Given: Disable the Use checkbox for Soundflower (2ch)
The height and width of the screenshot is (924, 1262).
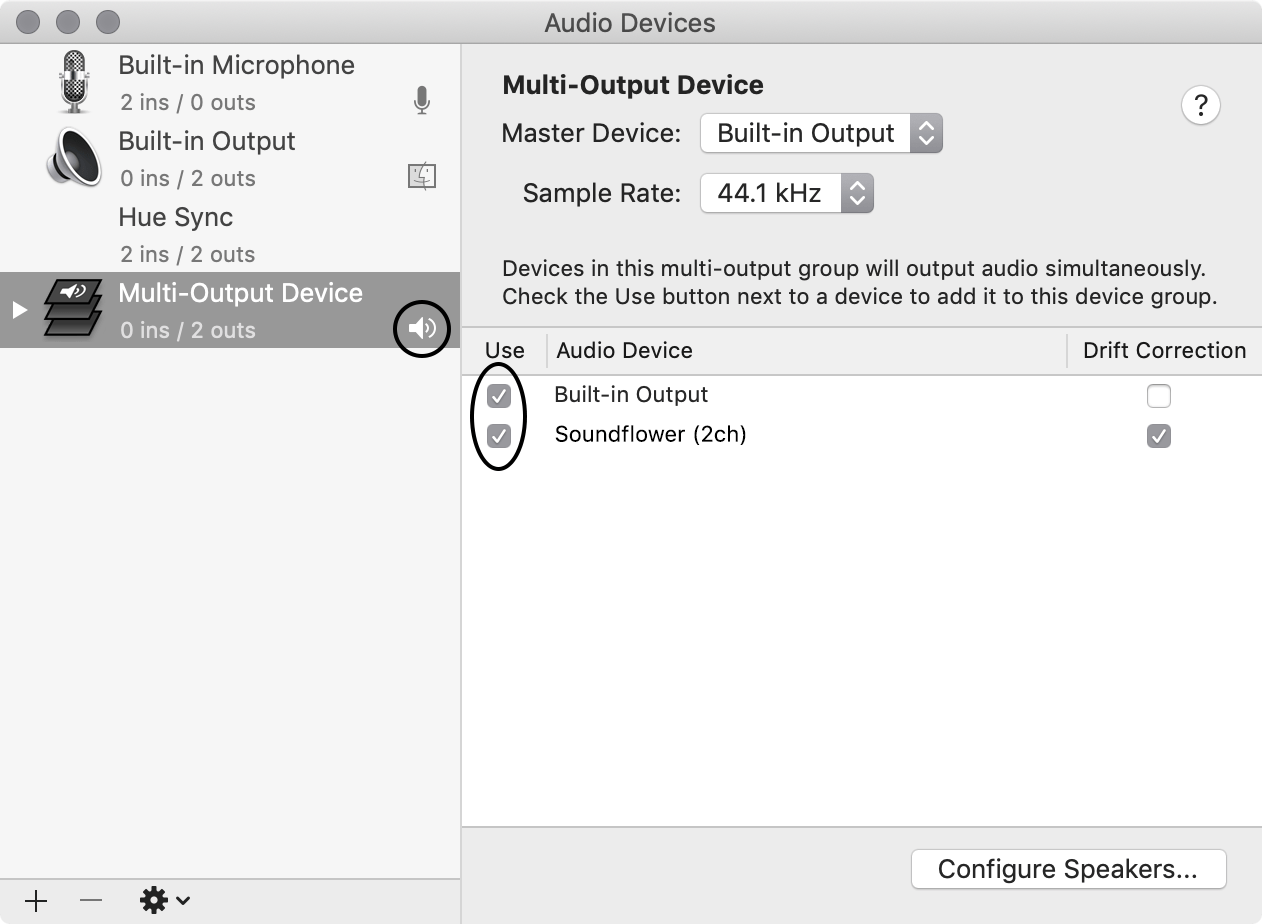Looking at the screenshot, I should (500, 435).
